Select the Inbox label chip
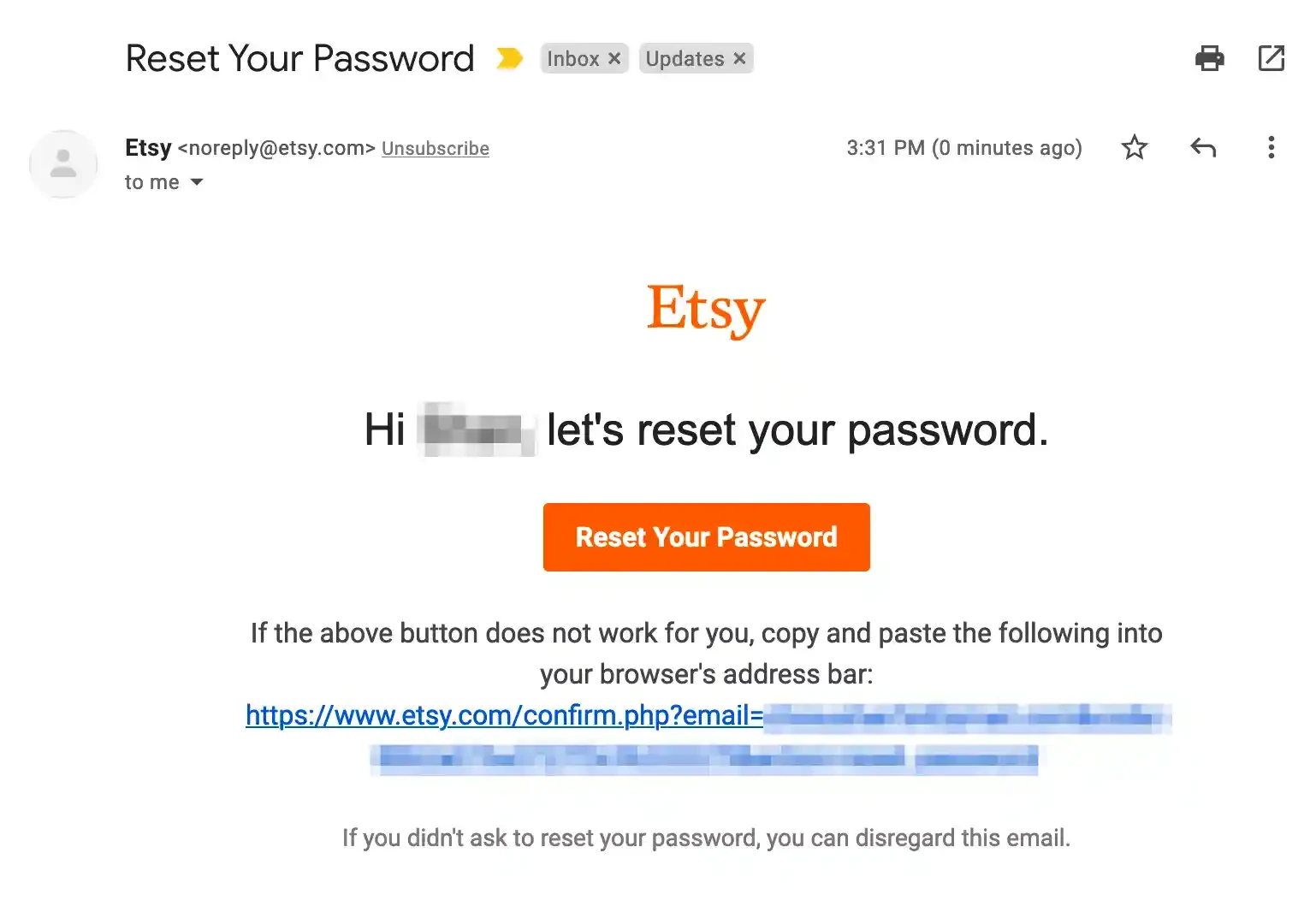 (573, 58)
